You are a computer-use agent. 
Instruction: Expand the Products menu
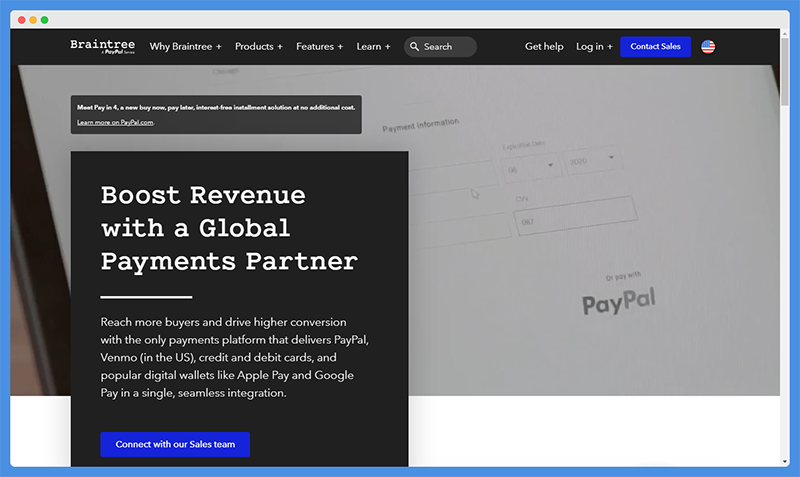(x=258, y=46)
